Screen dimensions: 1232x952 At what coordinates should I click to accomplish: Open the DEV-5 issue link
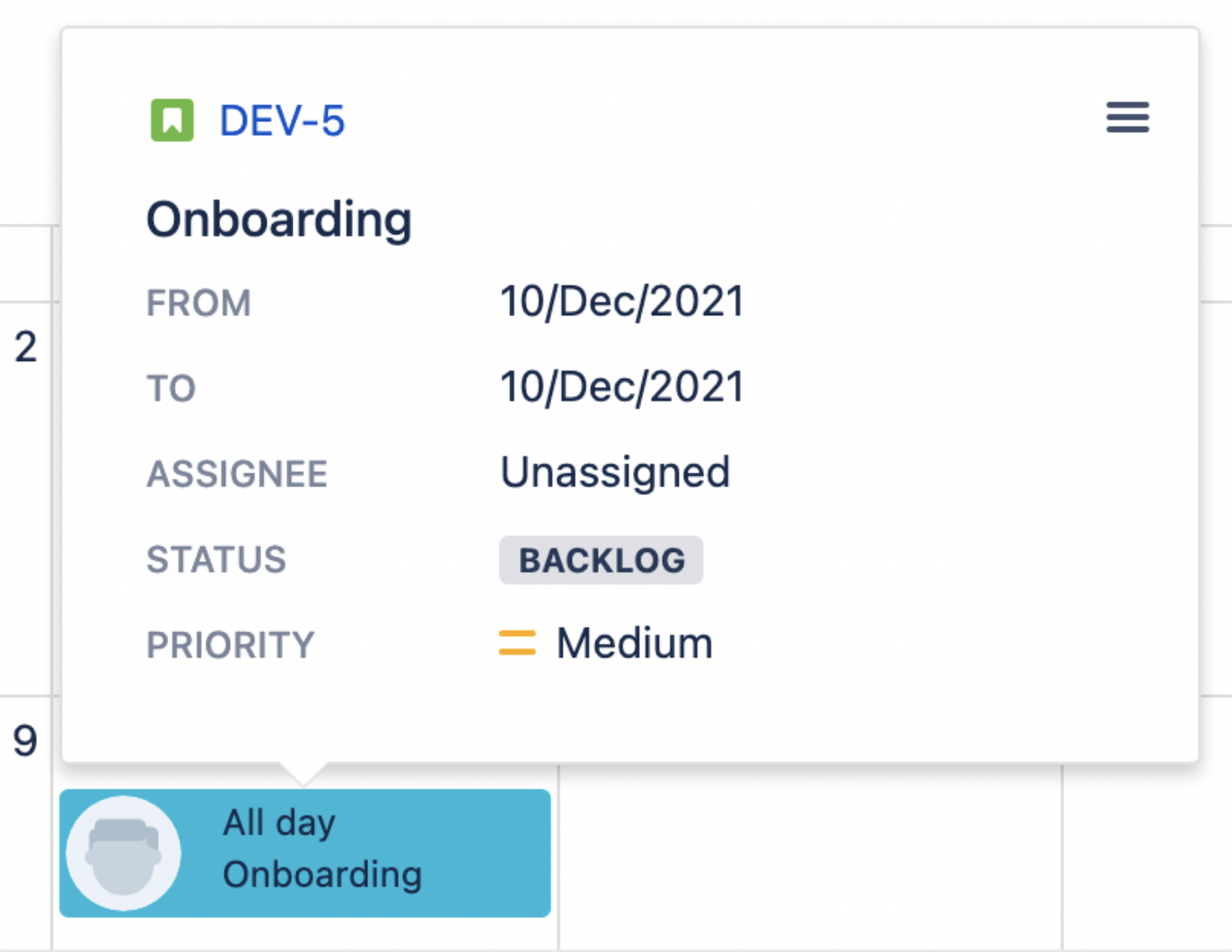(282, 121)
